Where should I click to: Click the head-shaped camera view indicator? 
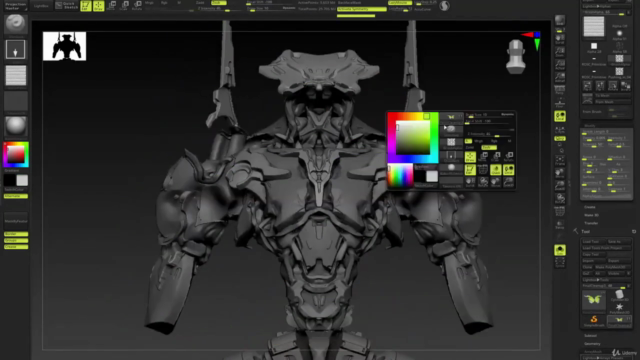point(516,57)
